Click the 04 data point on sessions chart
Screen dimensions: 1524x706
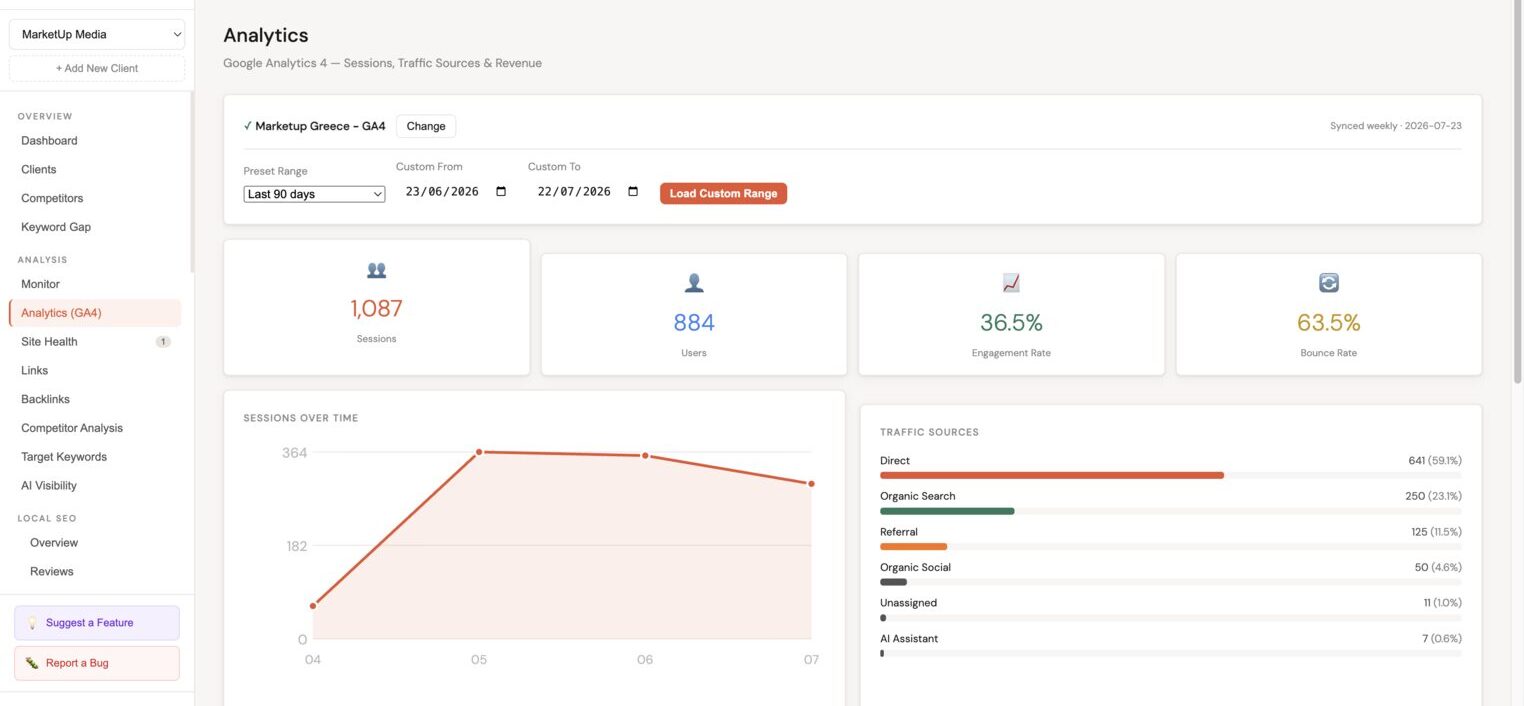click(313, 605)
